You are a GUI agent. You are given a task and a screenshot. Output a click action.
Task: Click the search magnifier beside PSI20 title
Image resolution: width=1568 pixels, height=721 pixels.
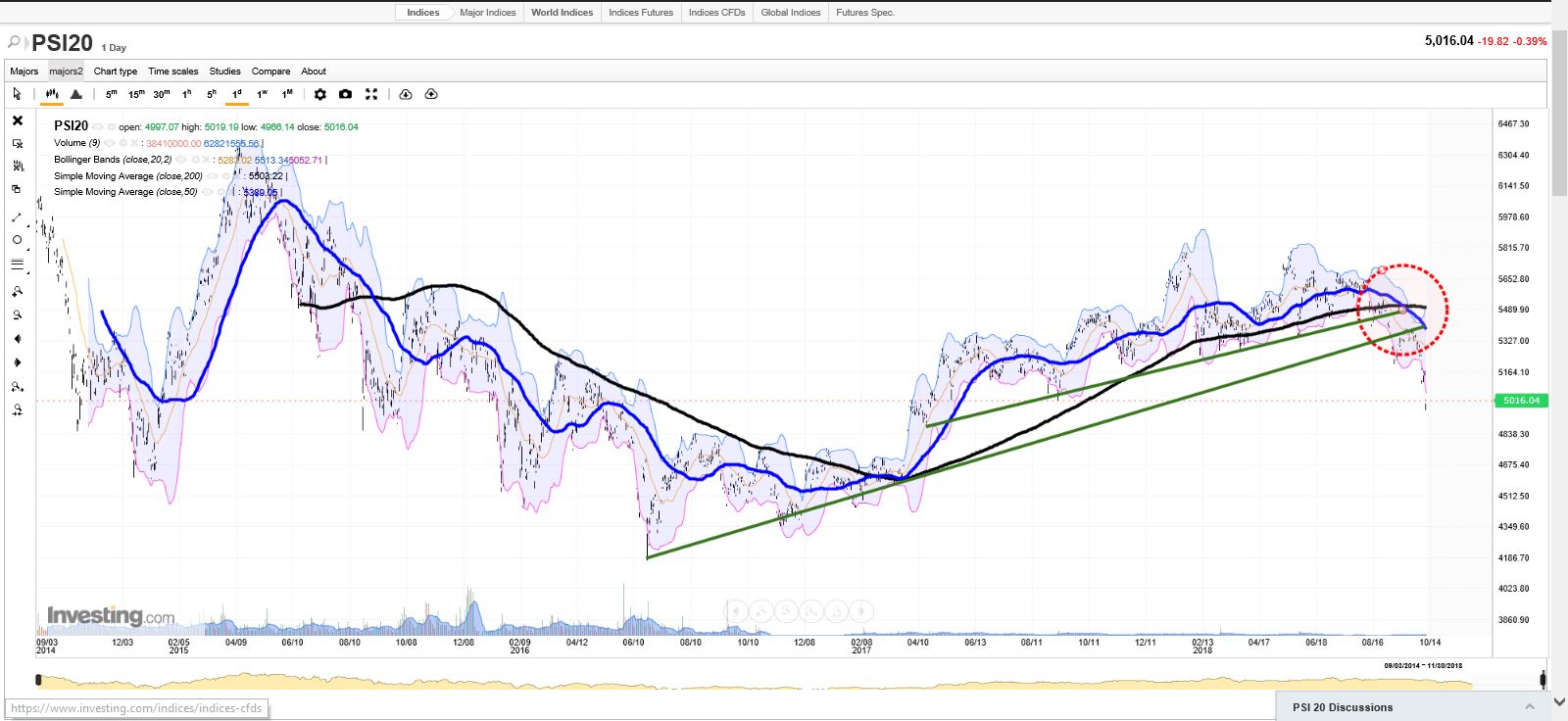click(x=15, y=42)
